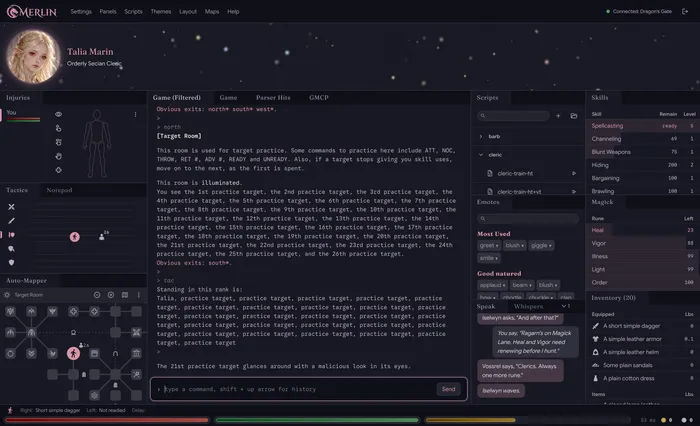
Task: Open Auto-Mapper three-dot options menu
Action: (x=138, y=295)
